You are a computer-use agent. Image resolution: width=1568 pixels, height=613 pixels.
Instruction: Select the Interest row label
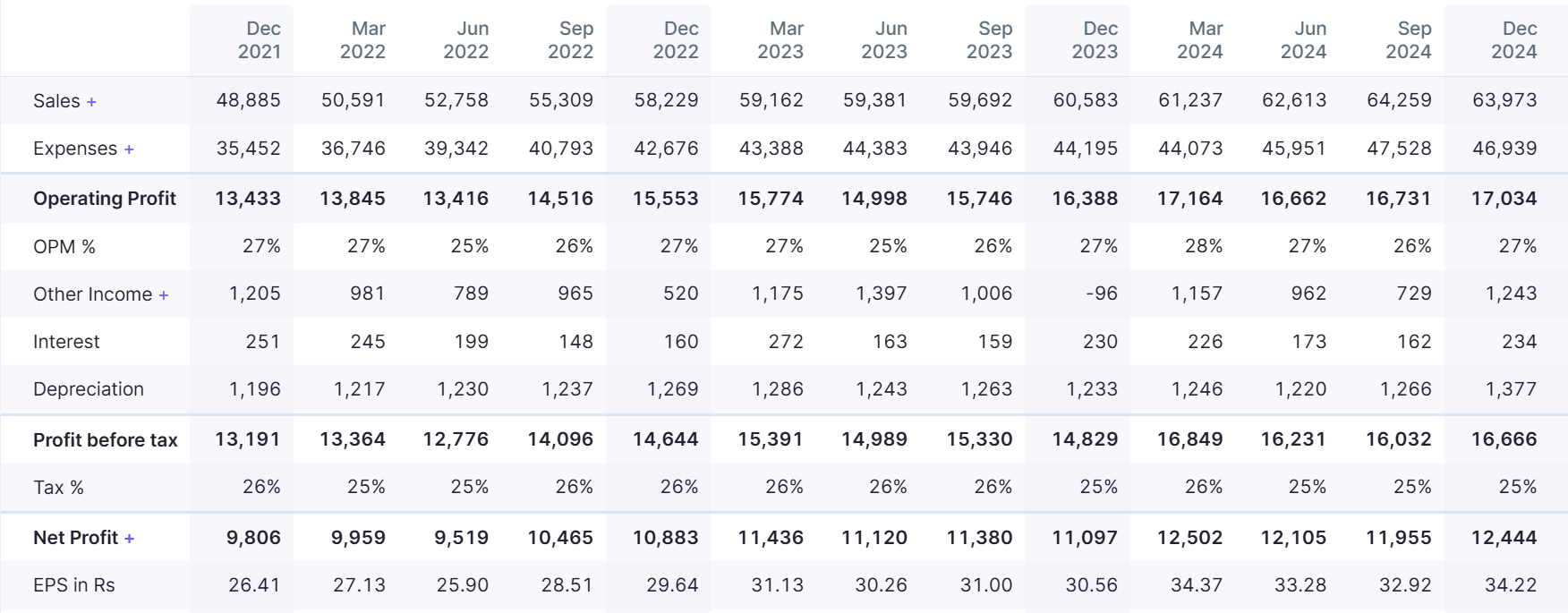coord(66,342)
